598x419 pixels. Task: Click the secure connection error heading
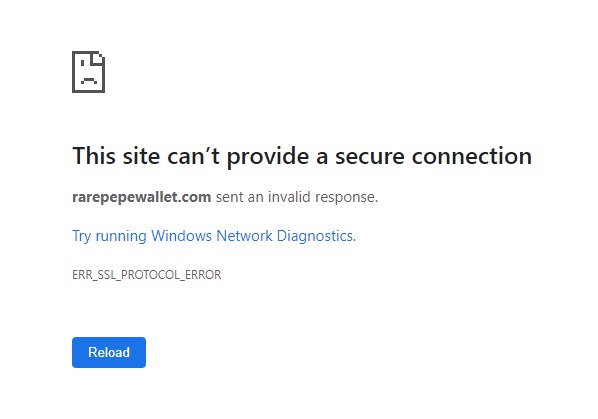pyautogui.click(x=302, y=156)
